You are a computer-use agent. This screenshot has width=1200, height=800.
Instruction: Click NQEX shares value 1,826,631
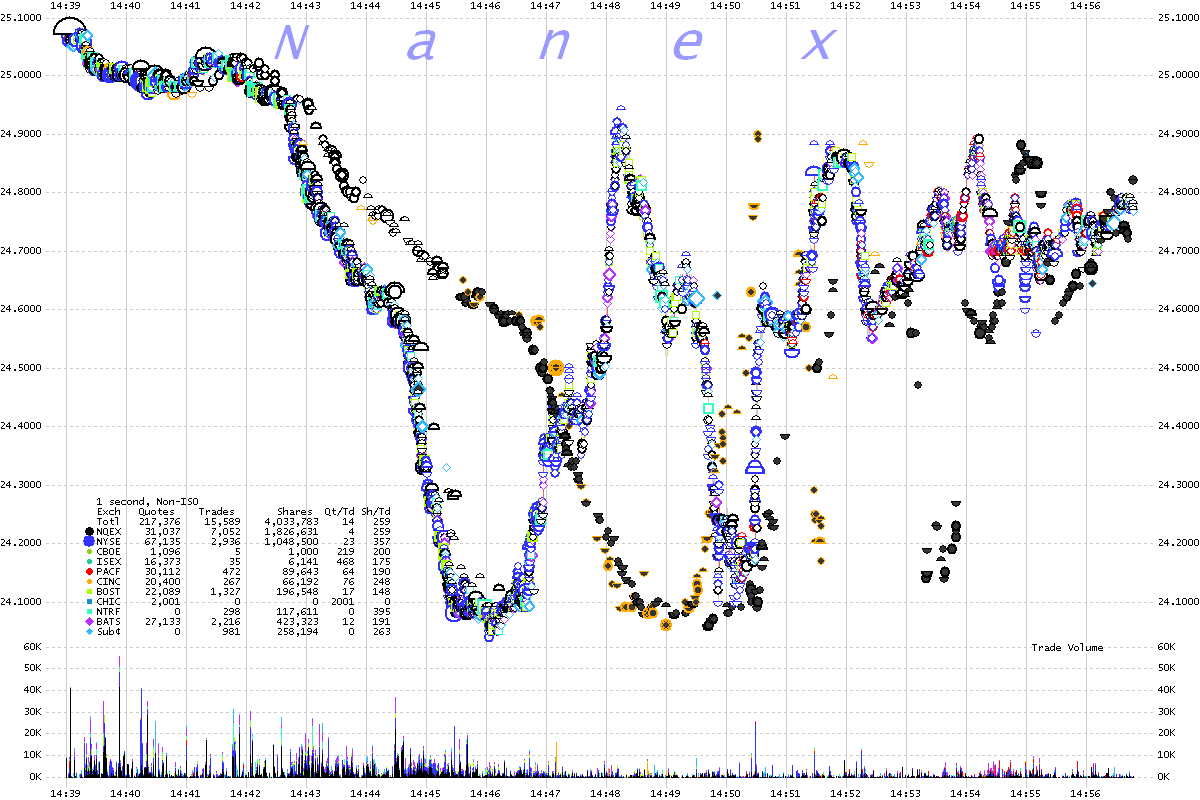coord(292,531)
